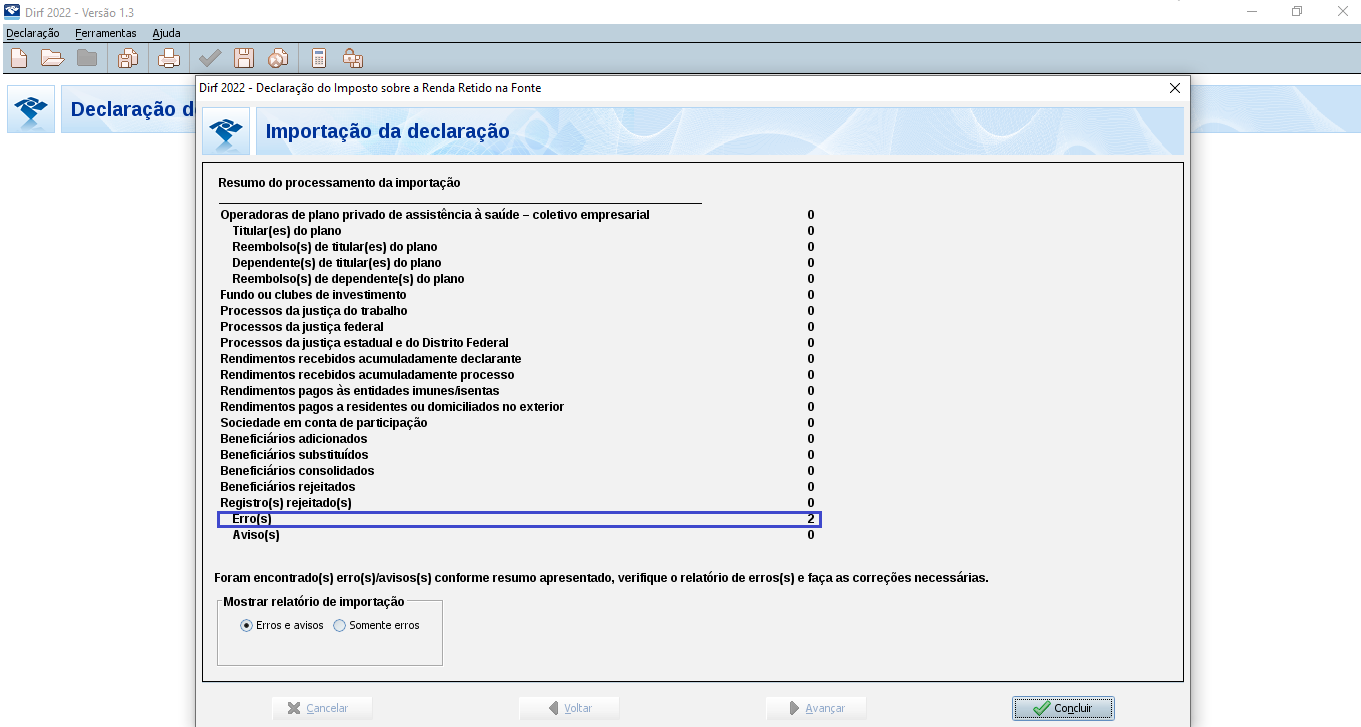Go back with the Voltar button
This screenshot has width=1361, height=727.
569,708
